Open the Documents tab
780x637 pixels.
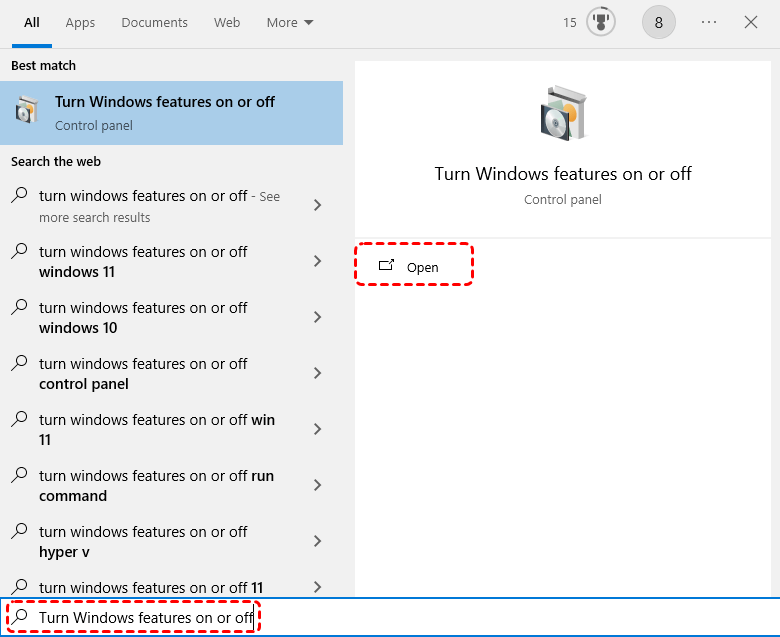coord(154,23)
